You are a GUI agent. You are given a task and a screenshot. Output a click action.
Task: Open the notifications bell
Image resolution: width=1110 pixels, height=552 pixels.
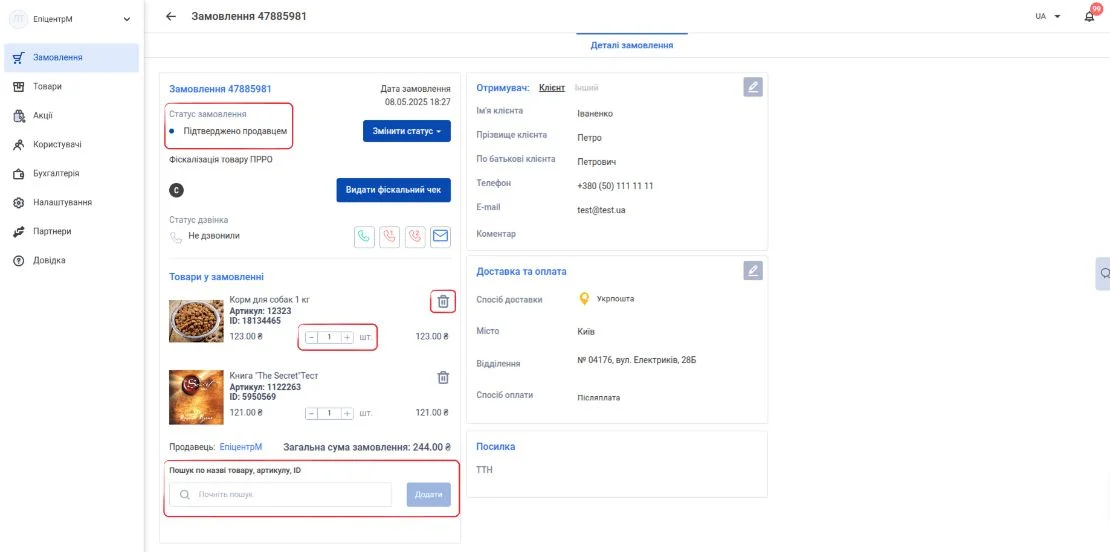click(x=1089, y=16)
